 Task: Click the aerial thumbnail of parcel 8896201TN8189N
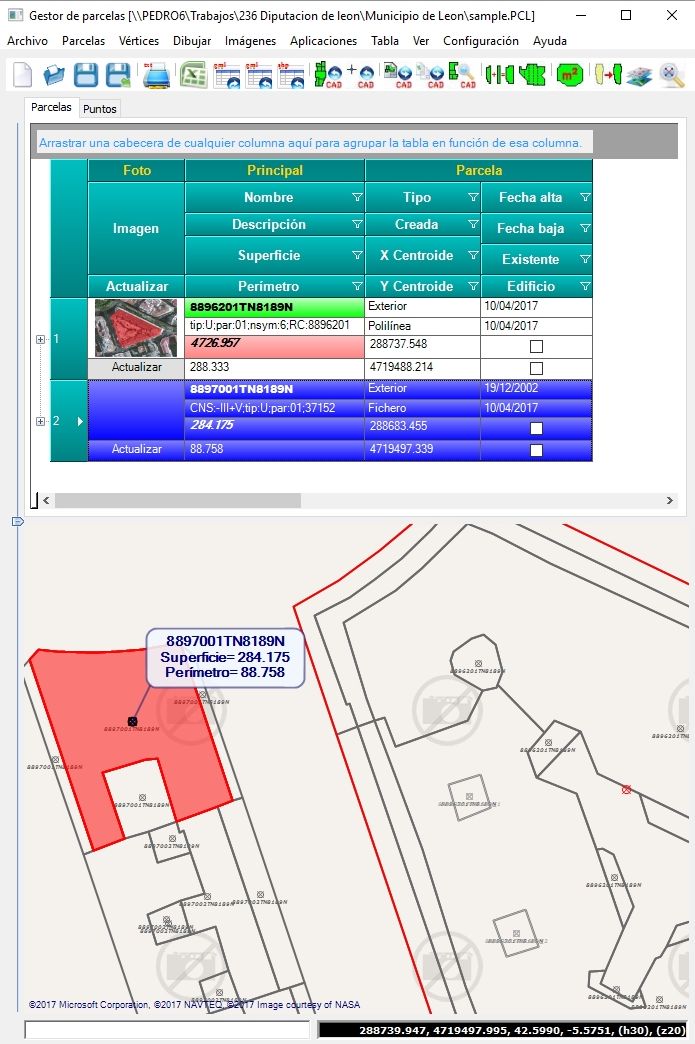(136, 328)
